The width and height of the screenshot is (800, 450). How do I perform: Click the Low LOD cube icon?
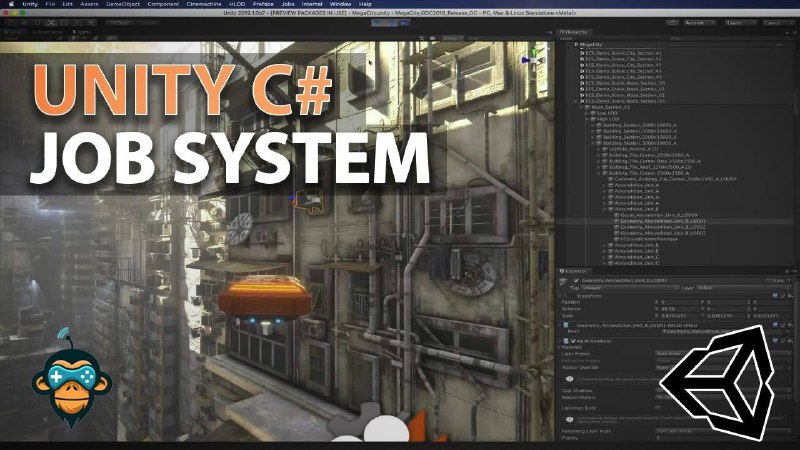point(593,113)
